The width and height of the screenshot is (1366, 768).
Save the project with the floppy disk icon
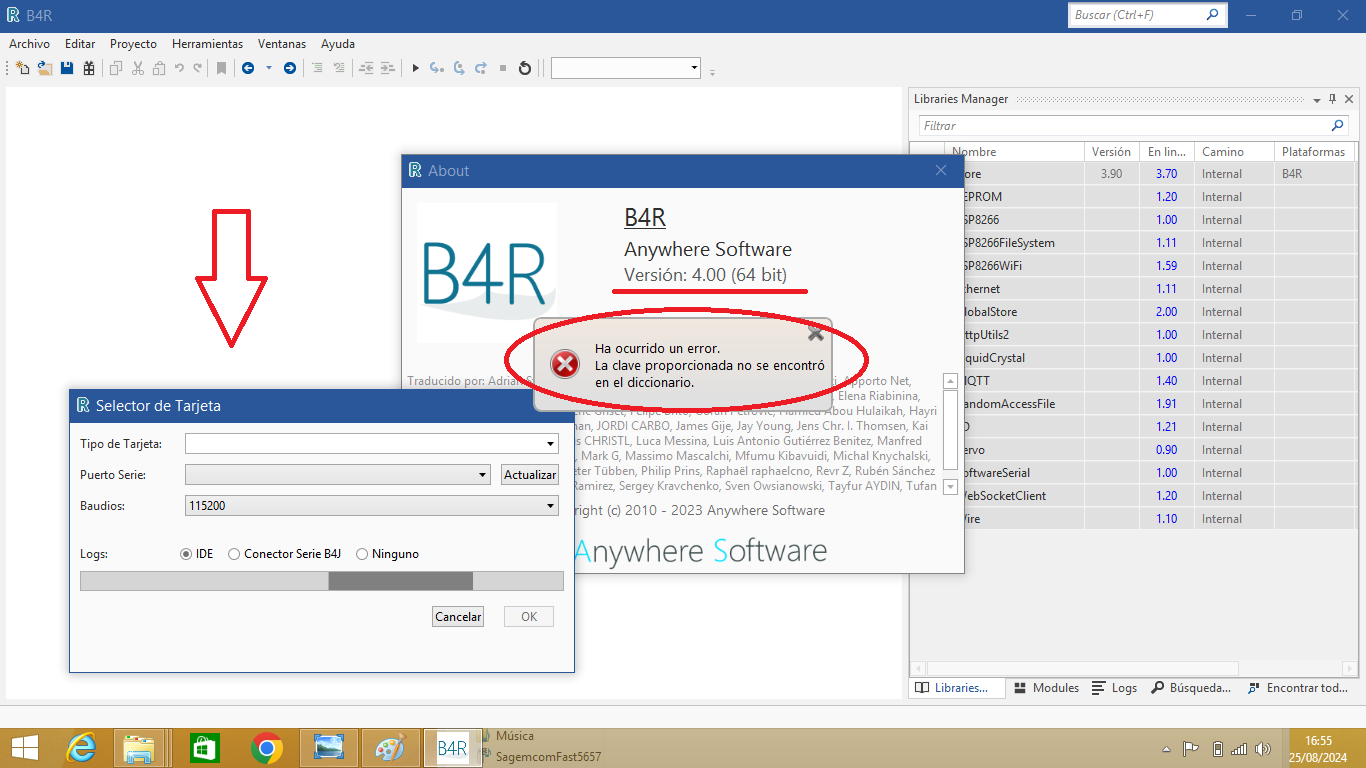67,68
